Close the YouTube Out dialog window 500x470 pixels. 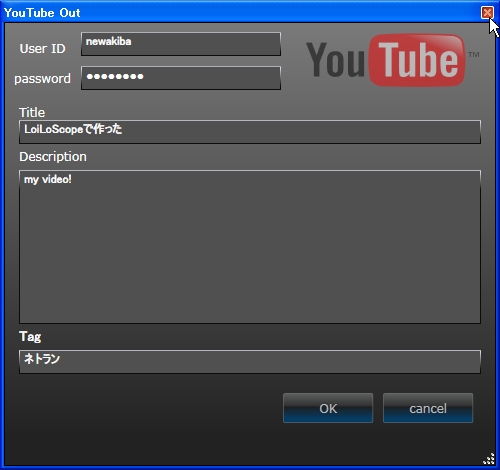point(487,13)
